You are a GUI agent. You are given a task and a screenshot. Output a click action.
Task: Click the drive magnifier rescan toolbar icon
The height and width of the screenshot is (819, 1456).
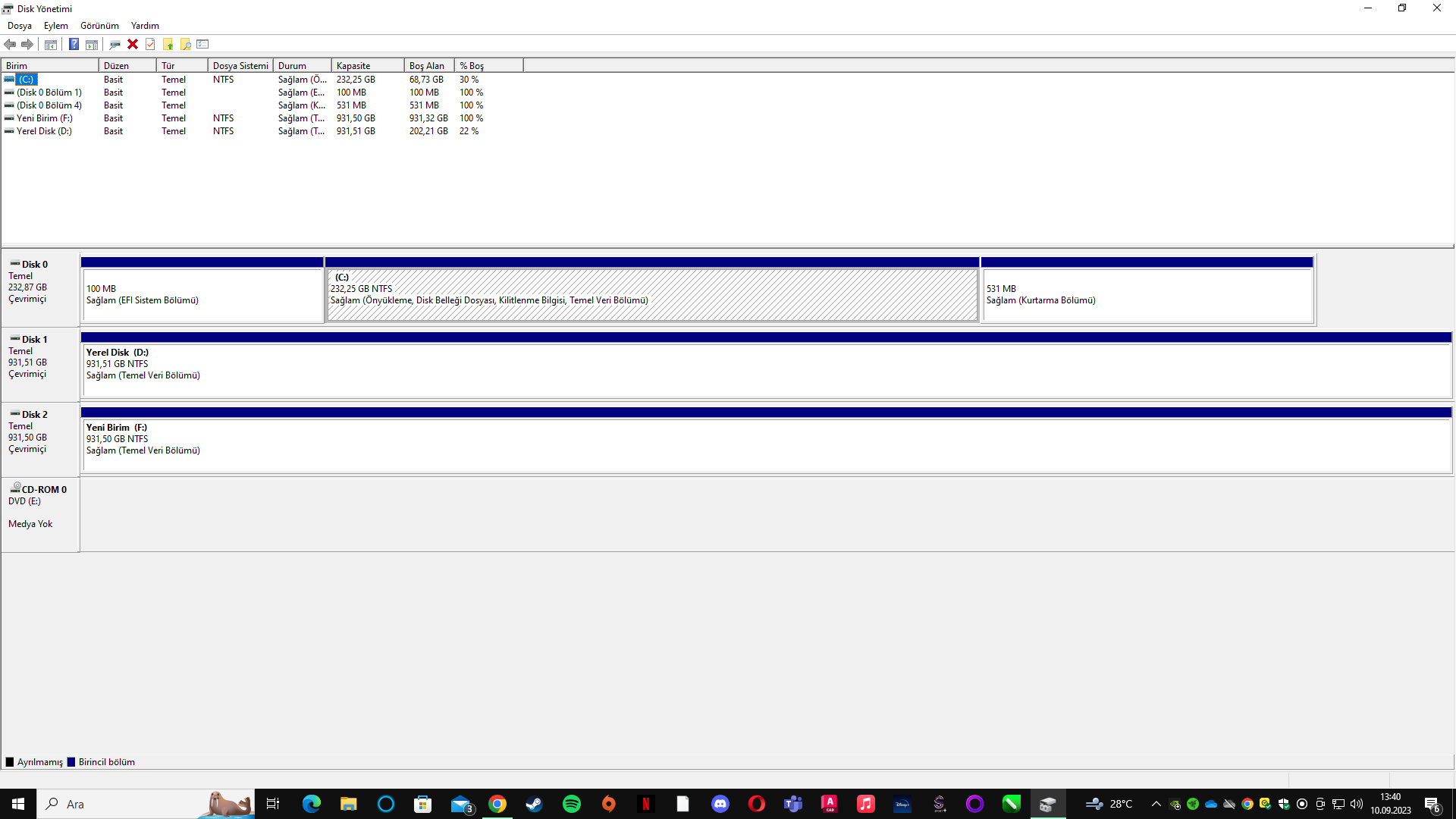(115, 44)
